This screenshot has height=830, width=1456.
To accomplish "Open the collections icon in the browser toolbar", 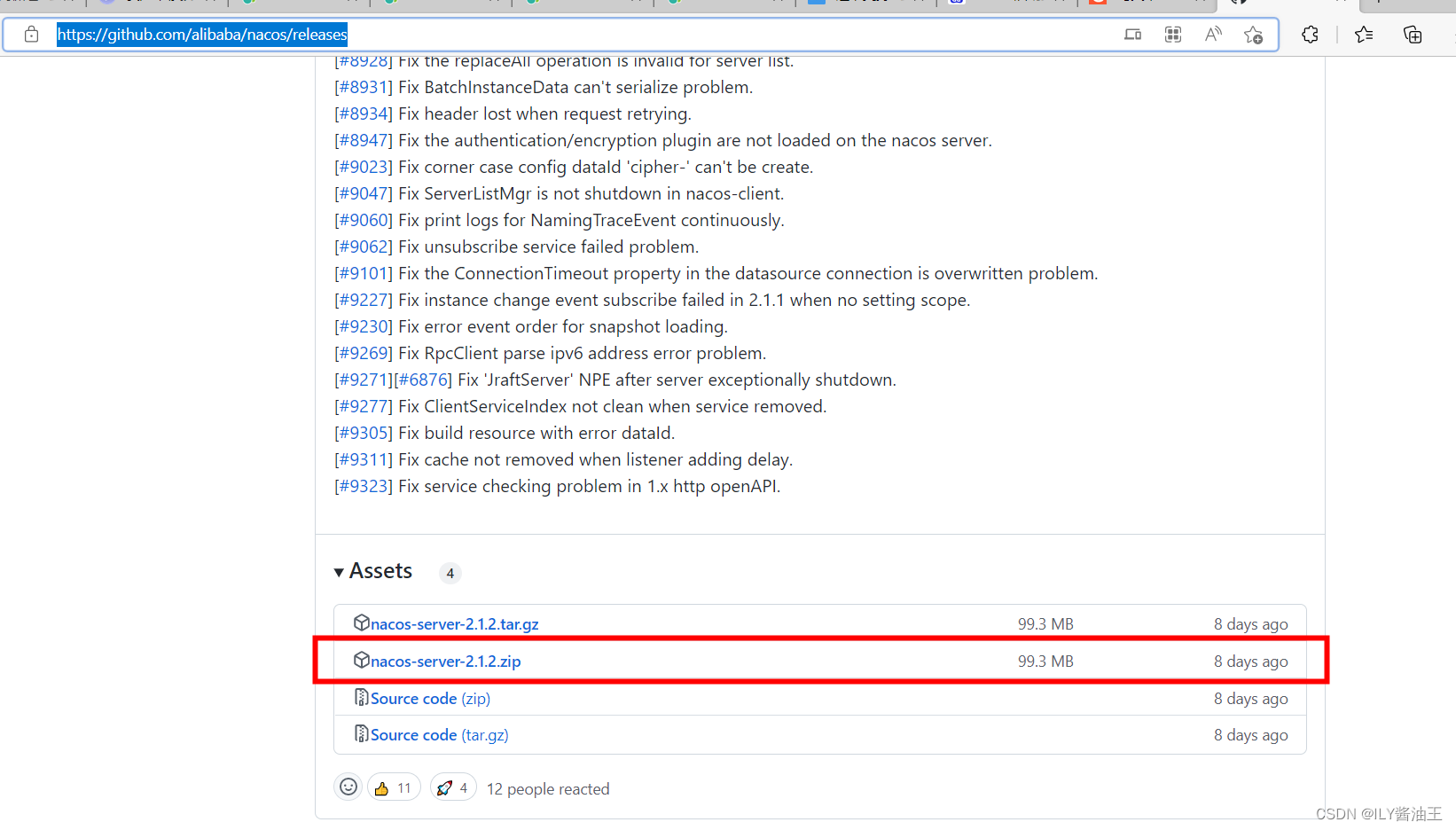I will [1413, 35].
